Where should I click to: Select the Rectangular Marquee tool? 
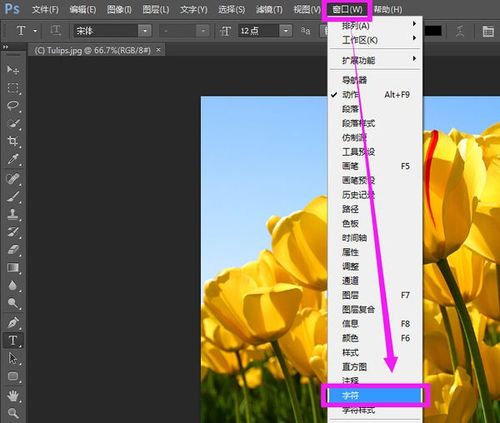pos(13,88)
